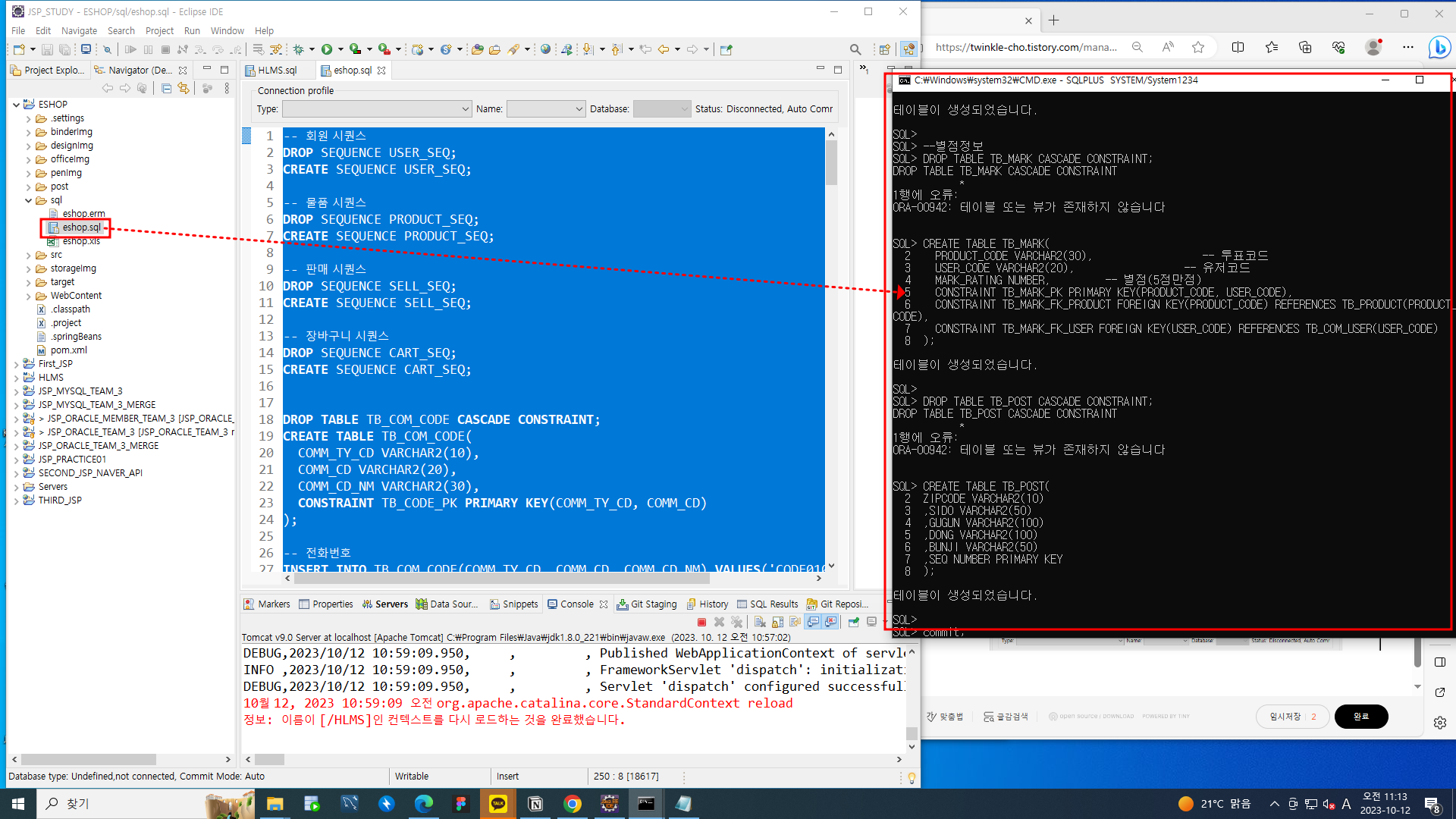Open the web browser globe icon
The image size is (1456, 819).
pyautogui.click(x=545, y=49)
